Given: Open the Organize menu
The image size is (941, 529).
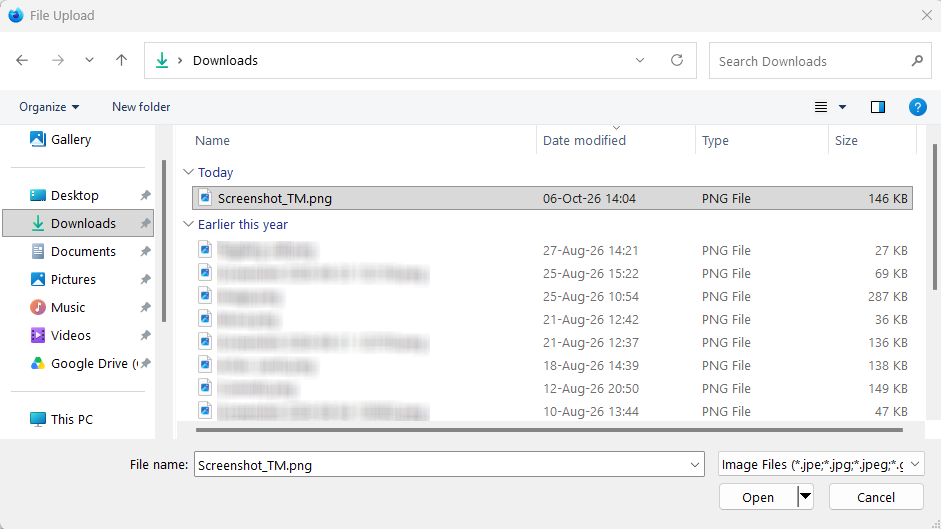Looking at the screenshot, I should [x=49, y=107].
